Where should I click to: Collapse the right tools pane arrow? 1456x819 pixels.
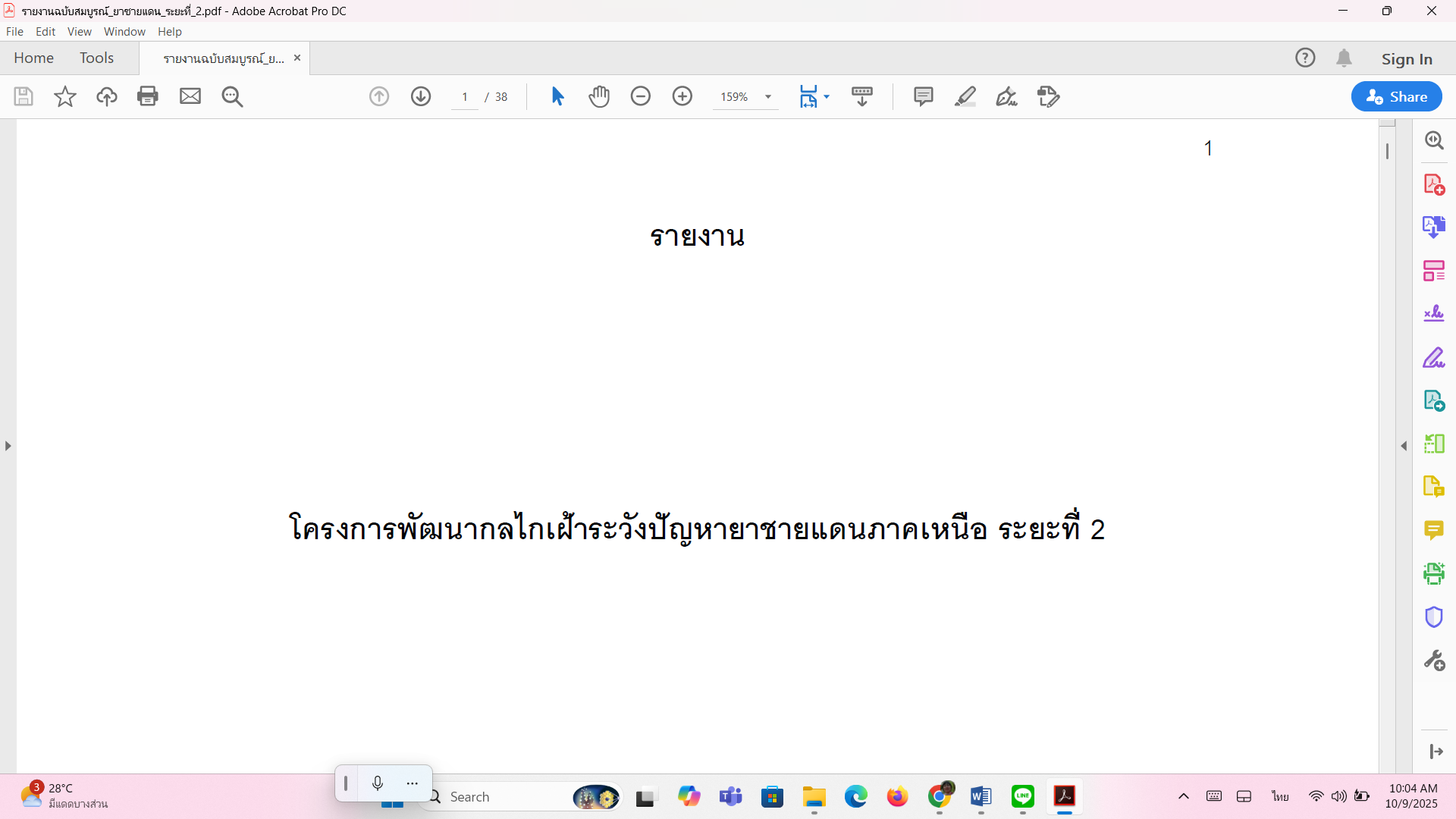click(x=1404, y=446)
